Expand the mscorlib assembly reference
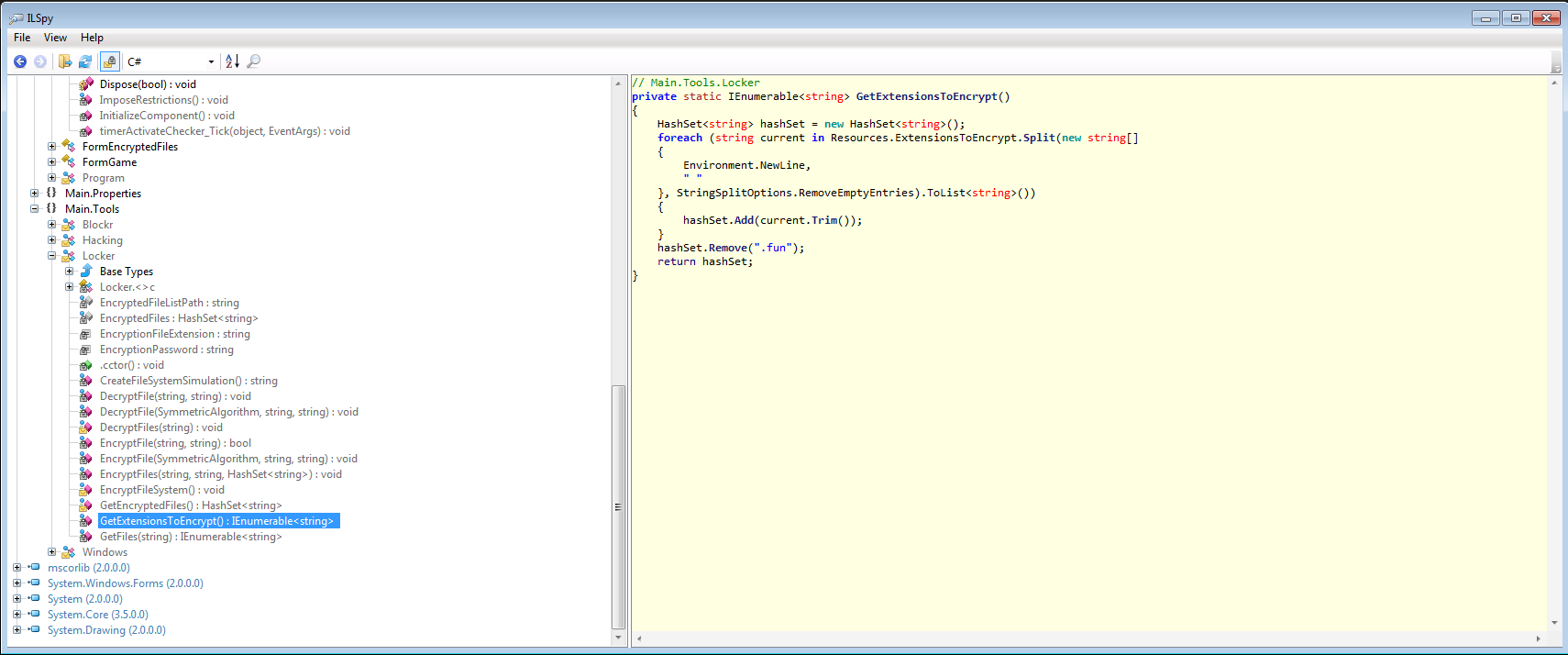This screenshot has height=655, width=1568. (x=17, y=568)
